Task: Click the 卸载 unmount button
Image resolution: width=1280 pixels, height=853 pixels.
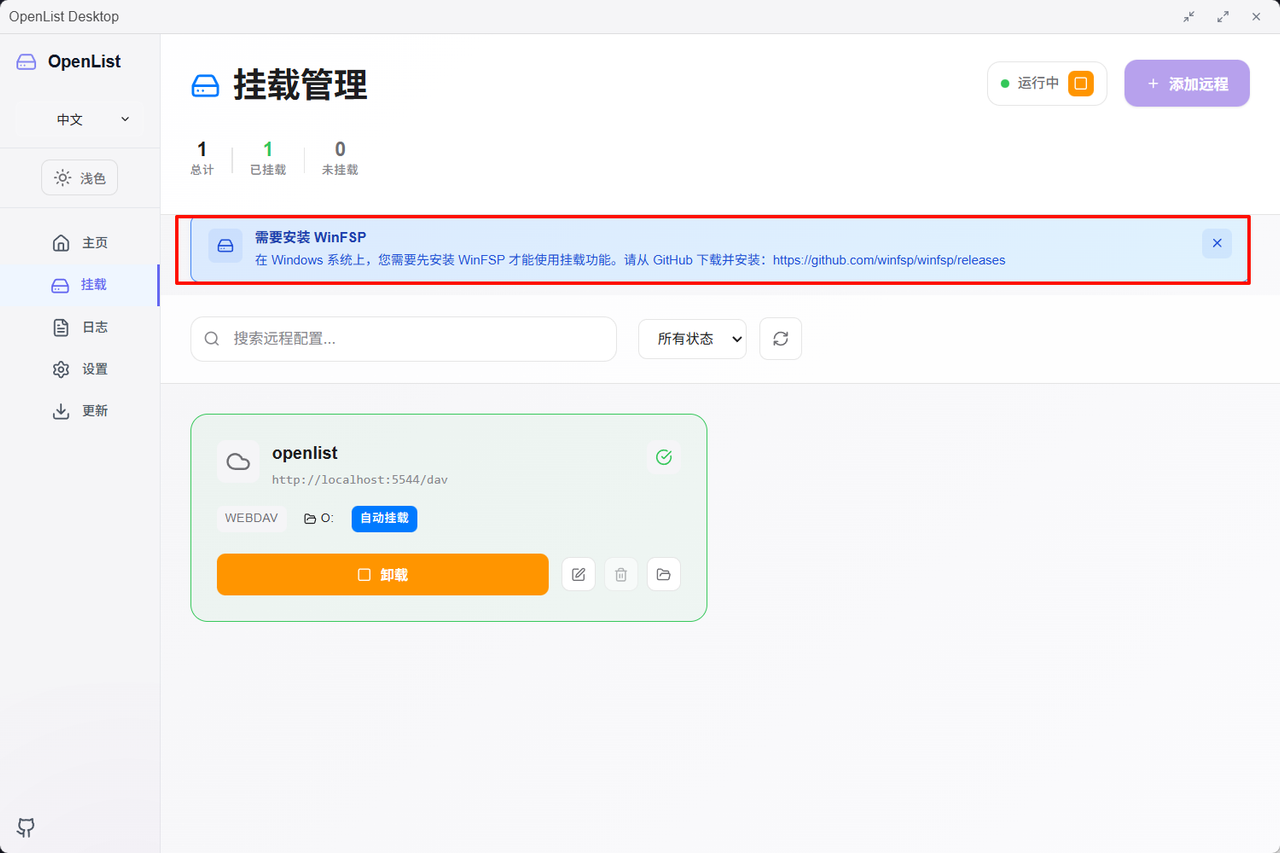Action: [x=383, y=574]
